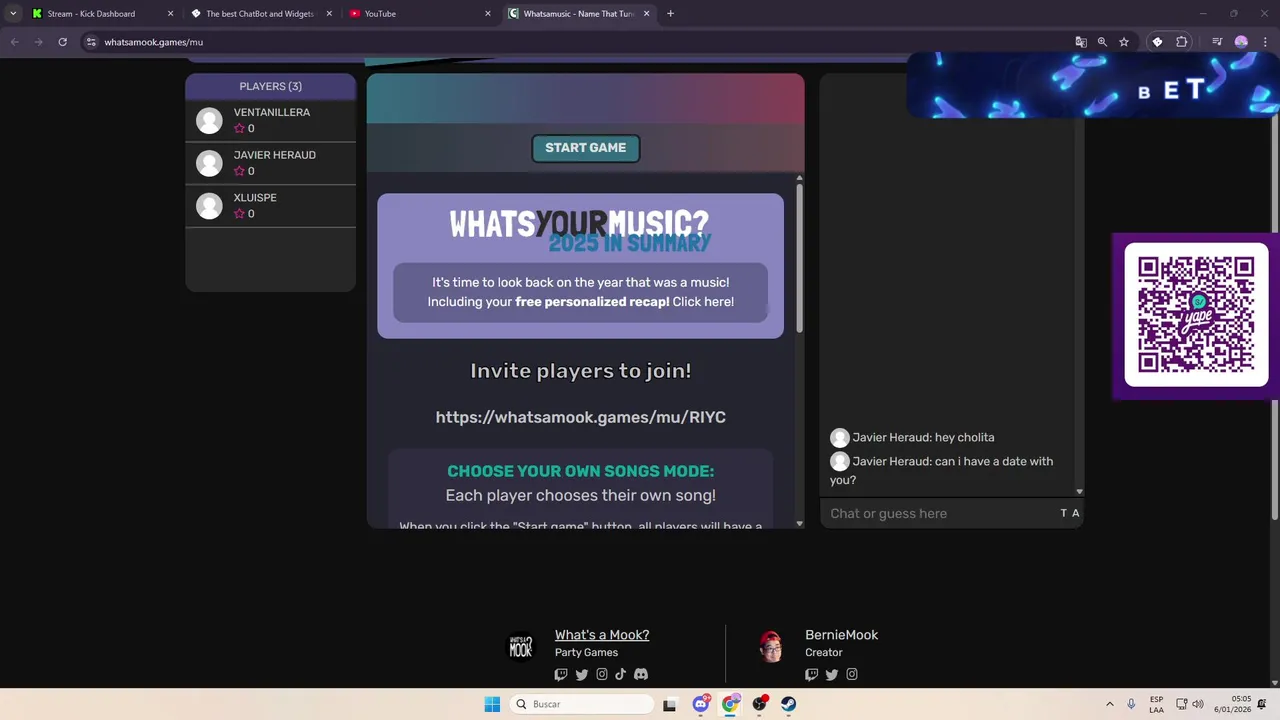Switch to The best ChatBot and Widgets tab
1280x720 pixels.
tap(260, 14)
